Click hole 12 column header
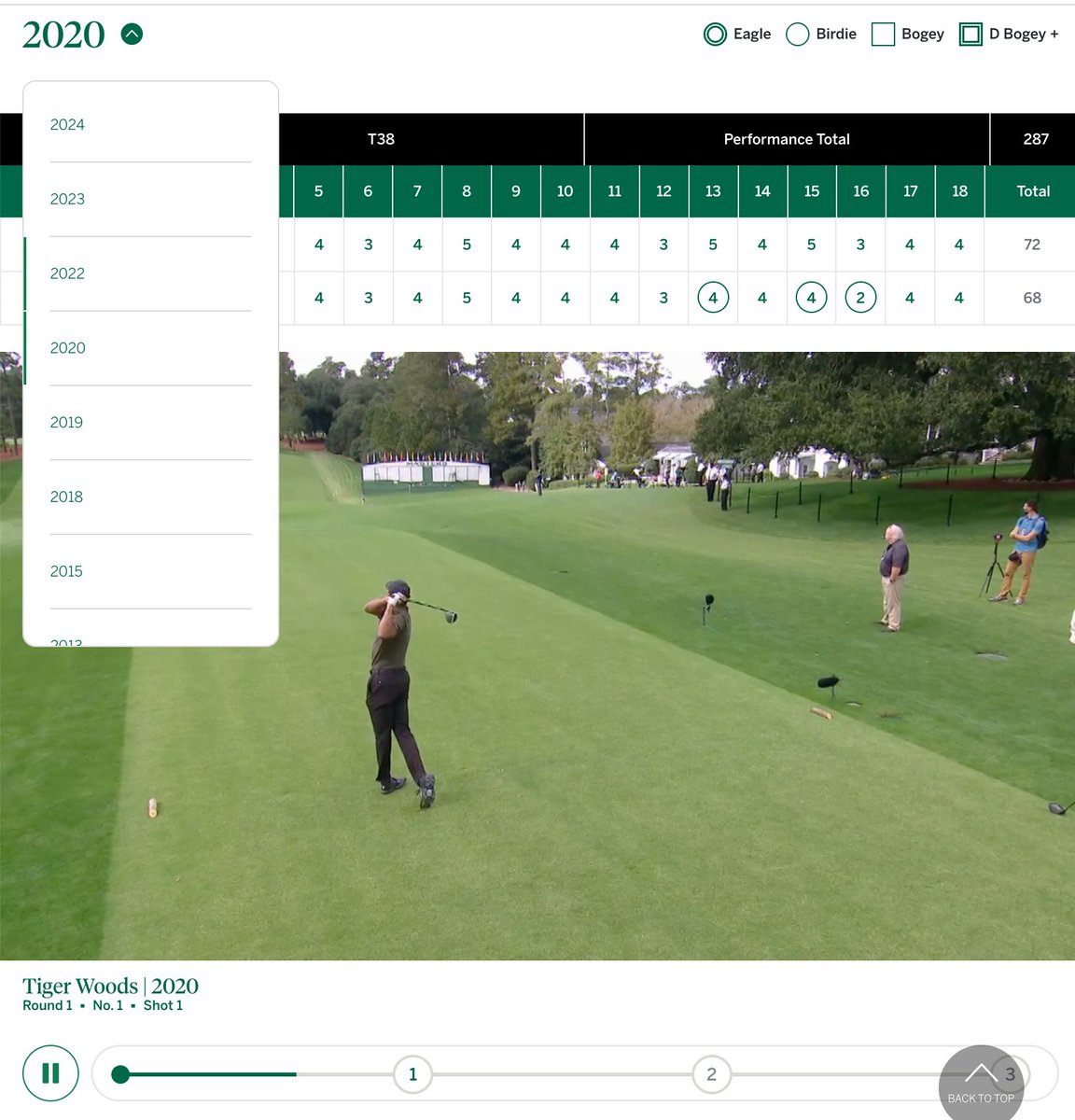 point(663,191)
